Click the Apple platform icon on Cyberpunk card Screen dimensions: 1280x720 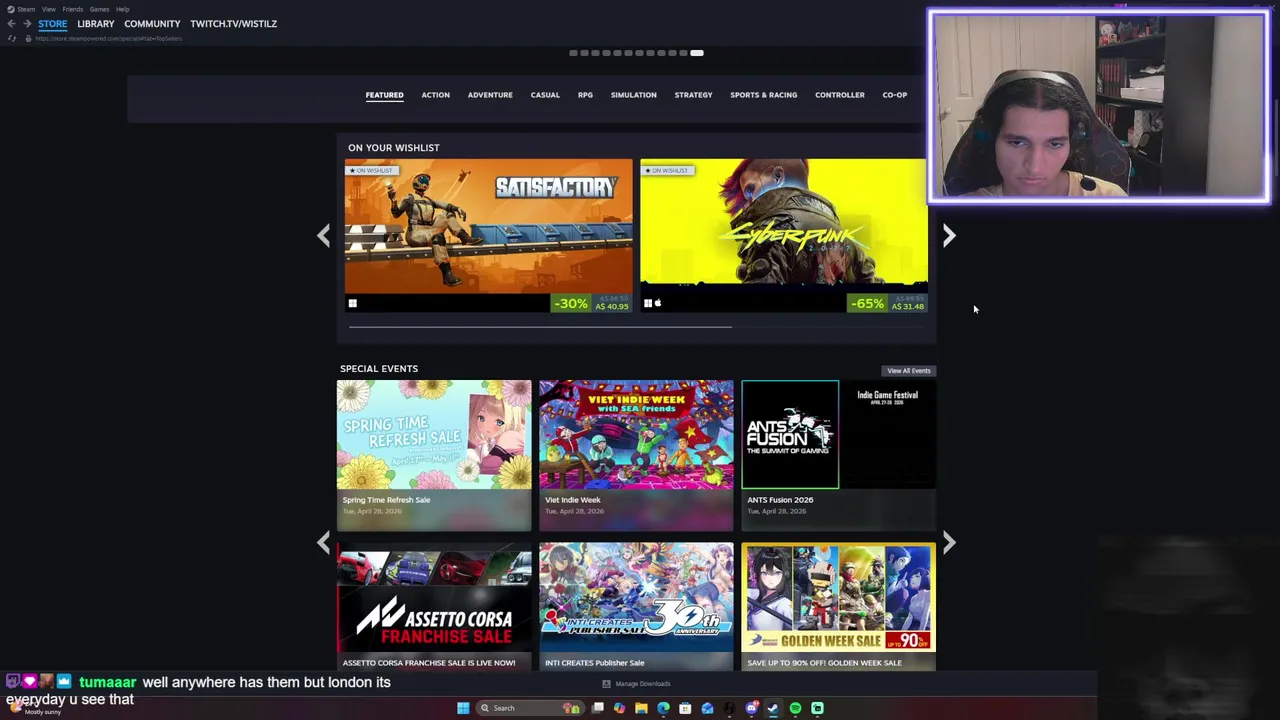coord(657,303)
